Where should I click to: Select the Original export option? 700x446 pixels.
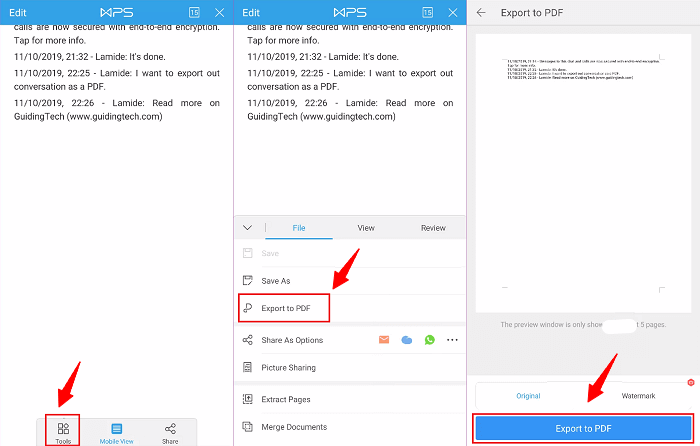(x=528, y=396)
